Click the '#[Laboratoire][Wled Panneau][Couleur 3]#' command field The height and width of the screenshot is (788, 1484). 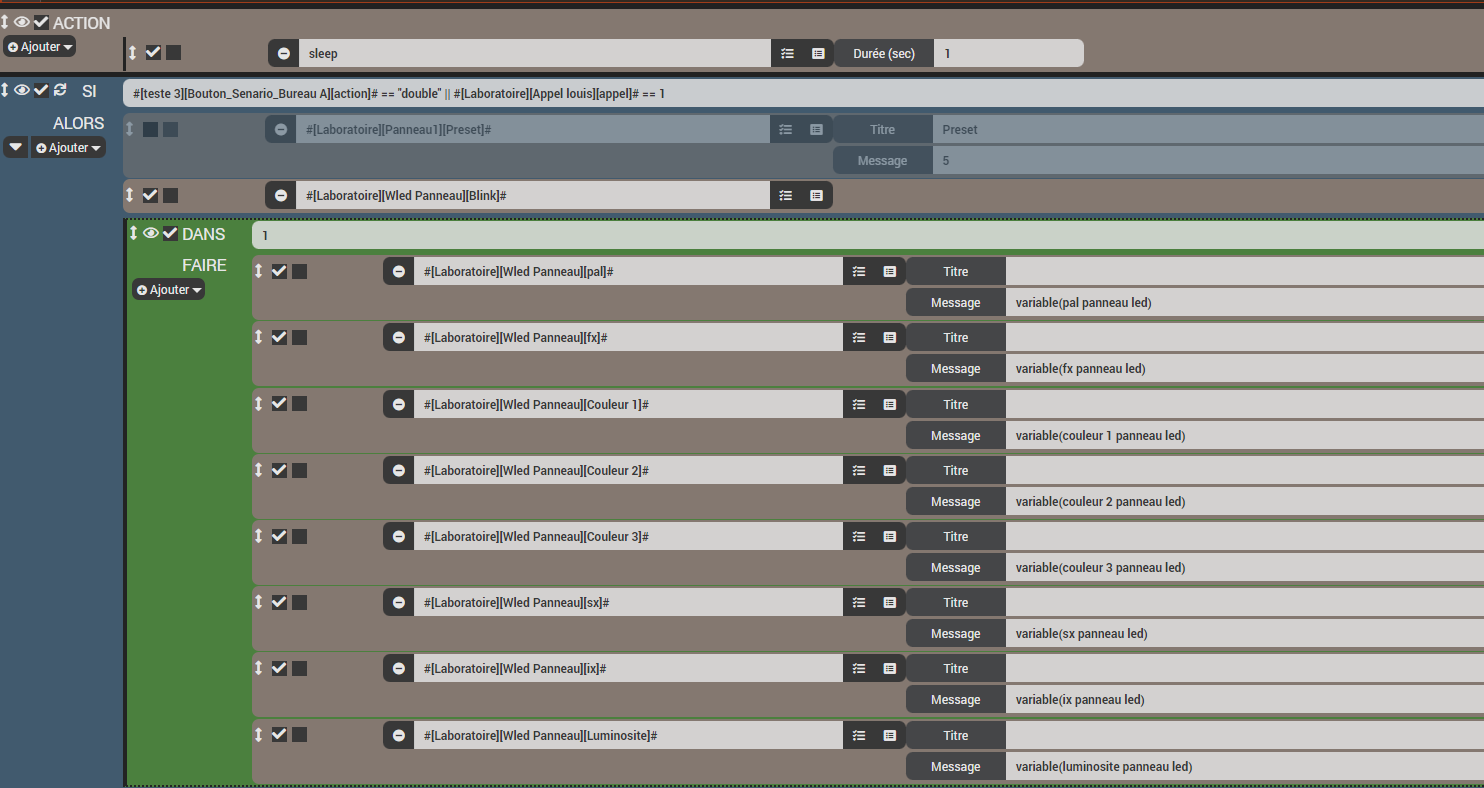click(x=628, y=537)
